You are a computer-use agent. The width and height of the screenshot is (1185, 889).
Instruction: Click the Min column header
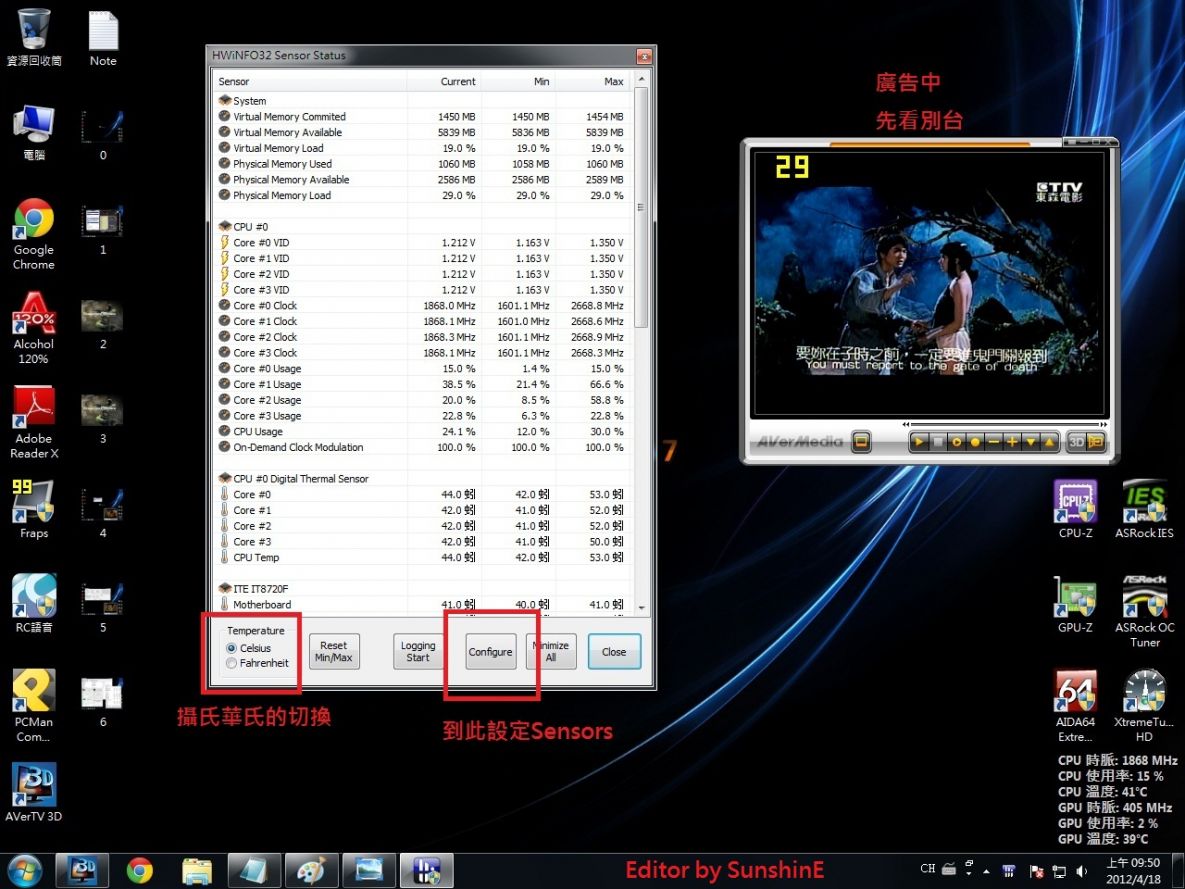pos(518,81)
